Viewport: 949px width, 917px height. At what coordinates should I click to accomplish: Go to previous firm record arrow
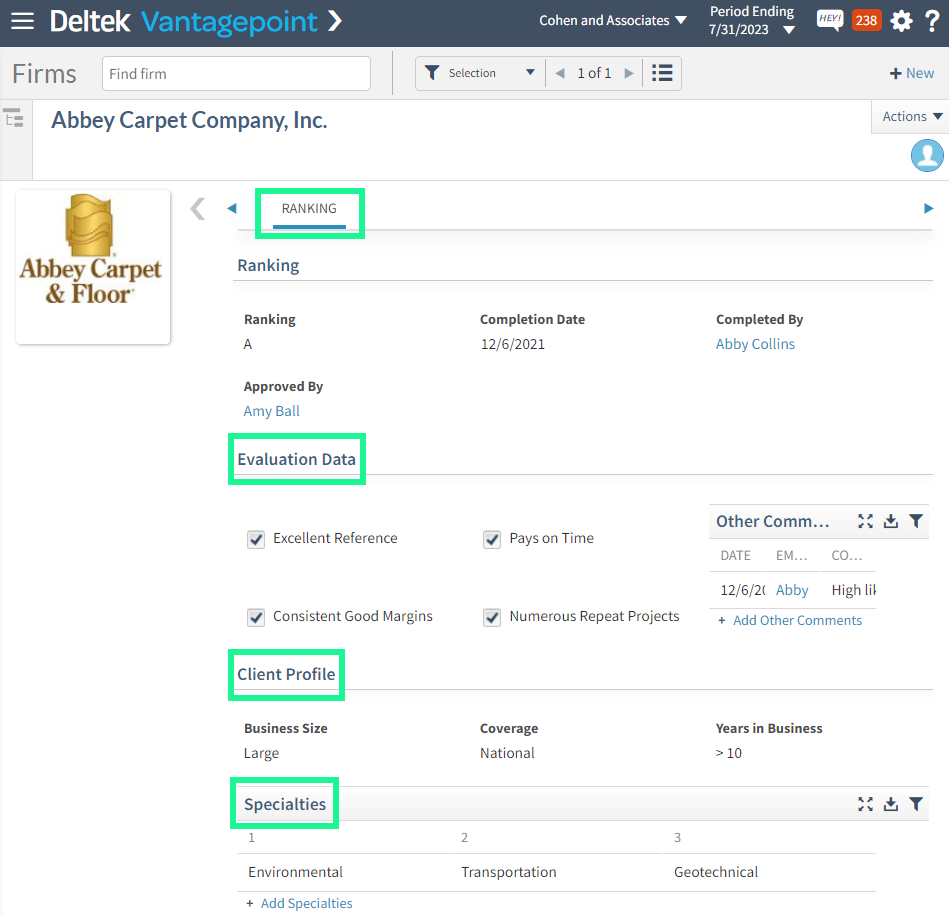pyautogui.click(x=560, y=73)
